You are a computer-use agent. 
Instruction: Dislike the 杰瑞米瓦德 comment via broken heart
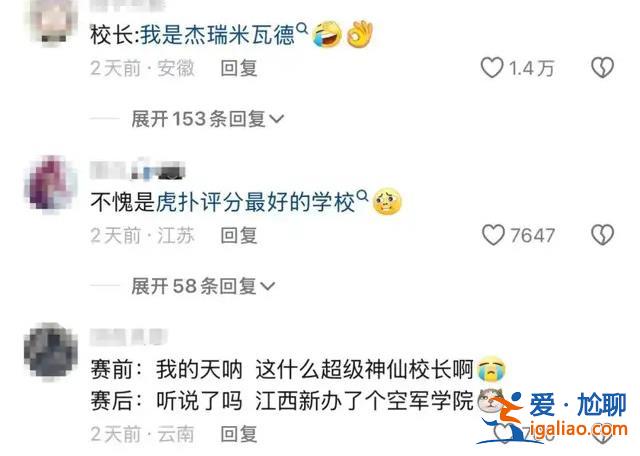click(x=602, y=67)
